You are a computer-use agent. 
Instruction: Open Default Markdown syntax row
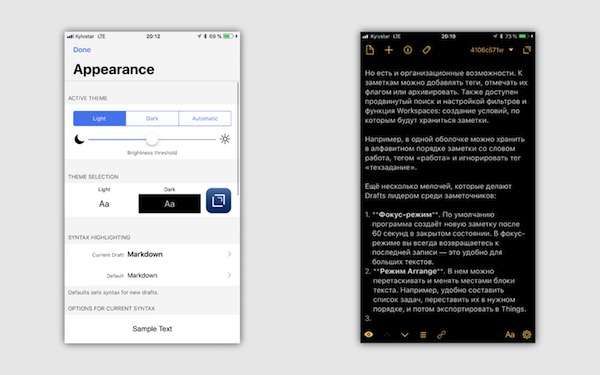coord(152,276)
